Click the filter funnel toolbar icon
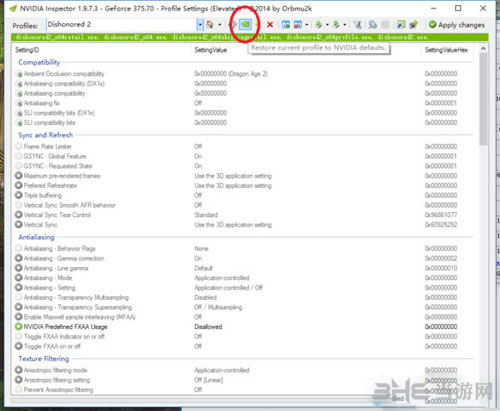Image resolution: width=500 pixels, height=411 pixels. click(358, 25)
